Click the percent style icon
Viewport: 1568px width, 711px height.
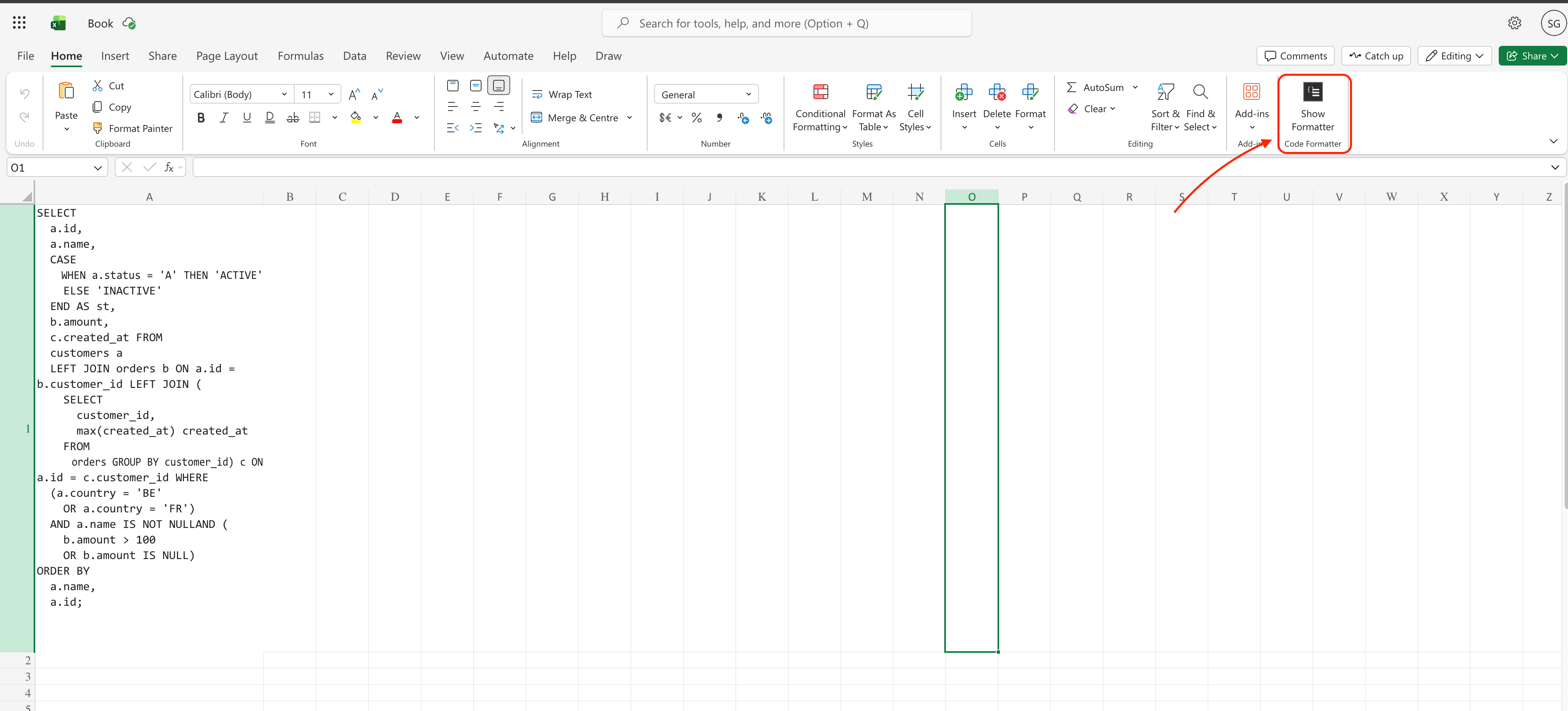(696, 118)
